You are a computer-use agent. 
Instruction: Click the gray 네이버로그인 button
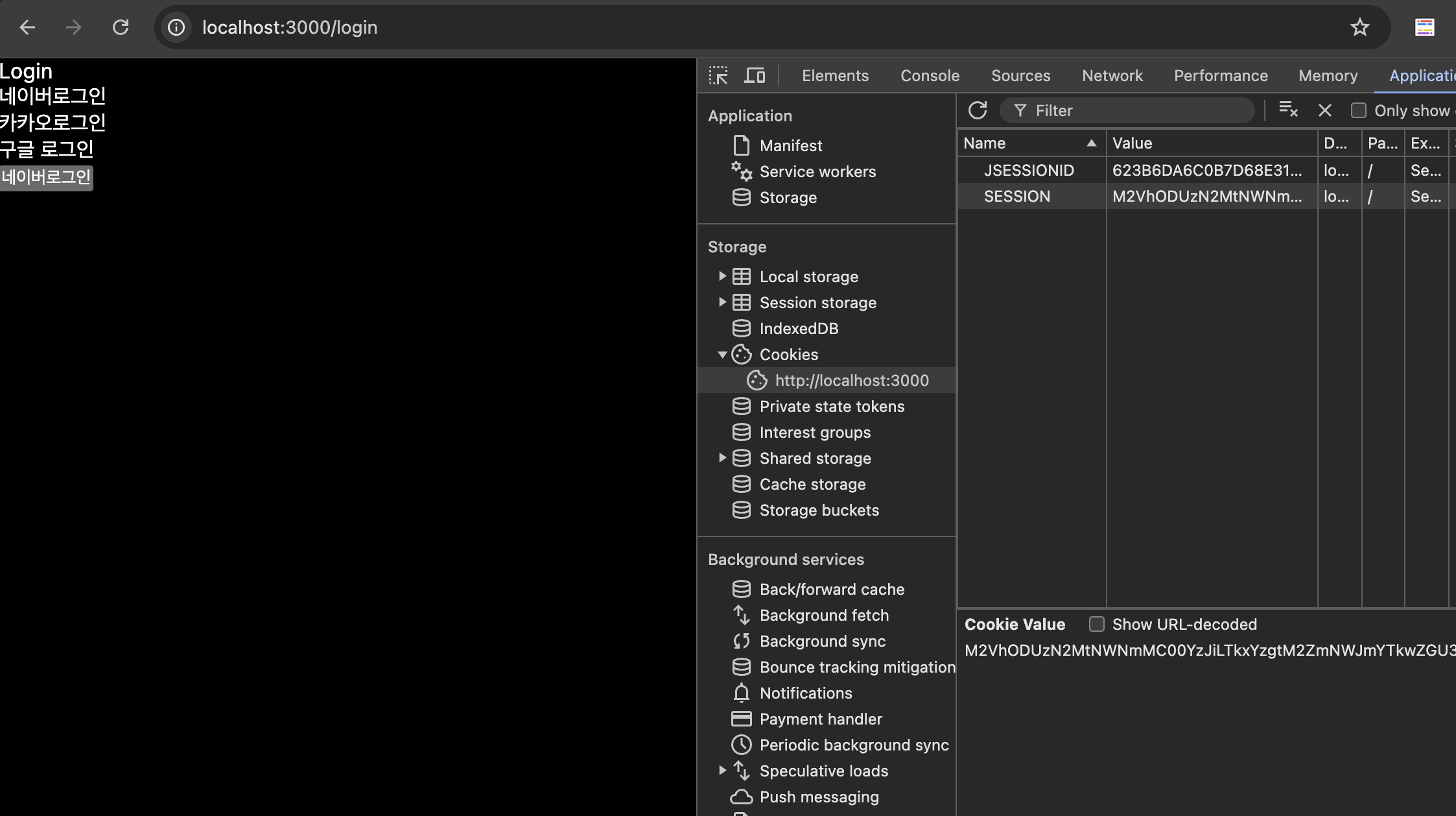tap(46, 177)
